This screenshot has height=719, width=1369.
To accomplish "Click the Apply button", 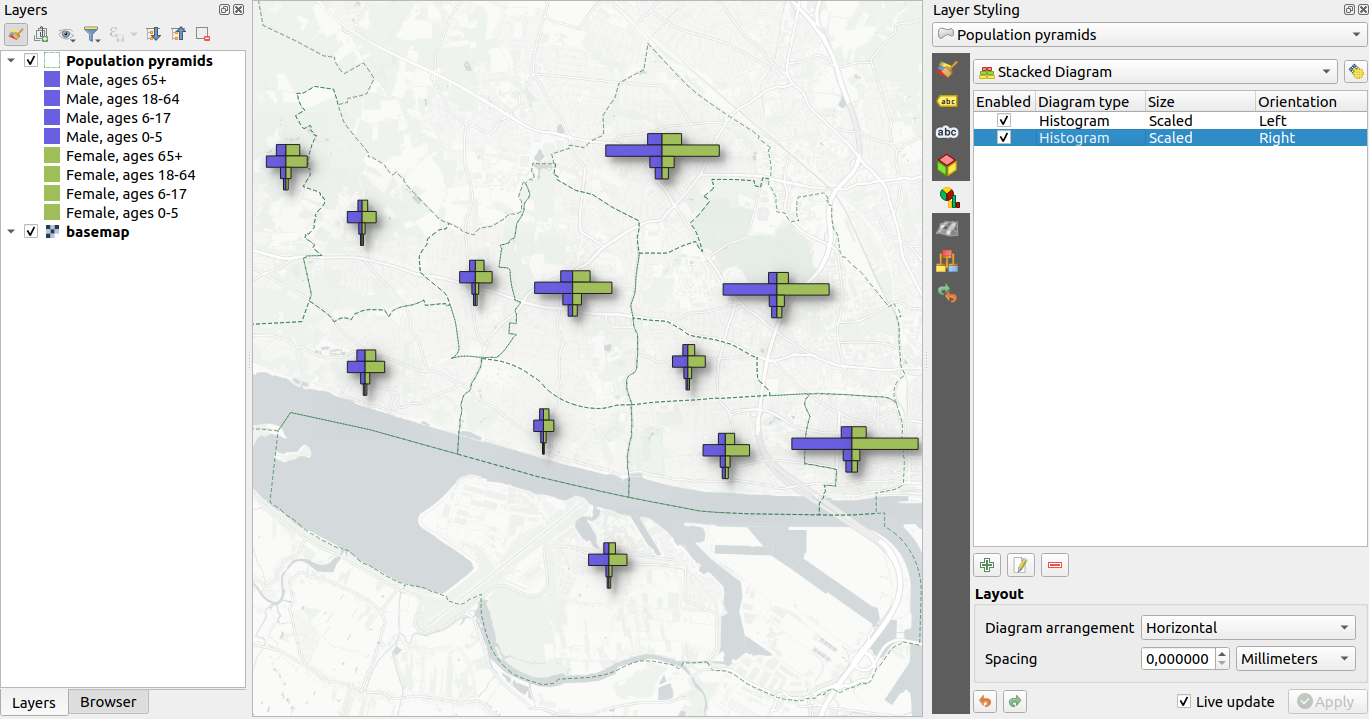I will 1327,701.
